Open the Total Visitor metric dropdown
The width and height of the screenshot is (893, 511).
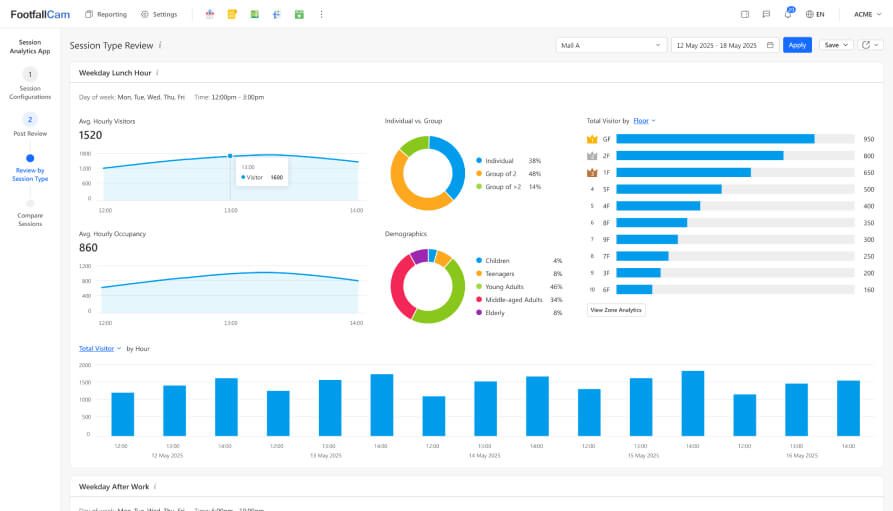tap(100, 349)
